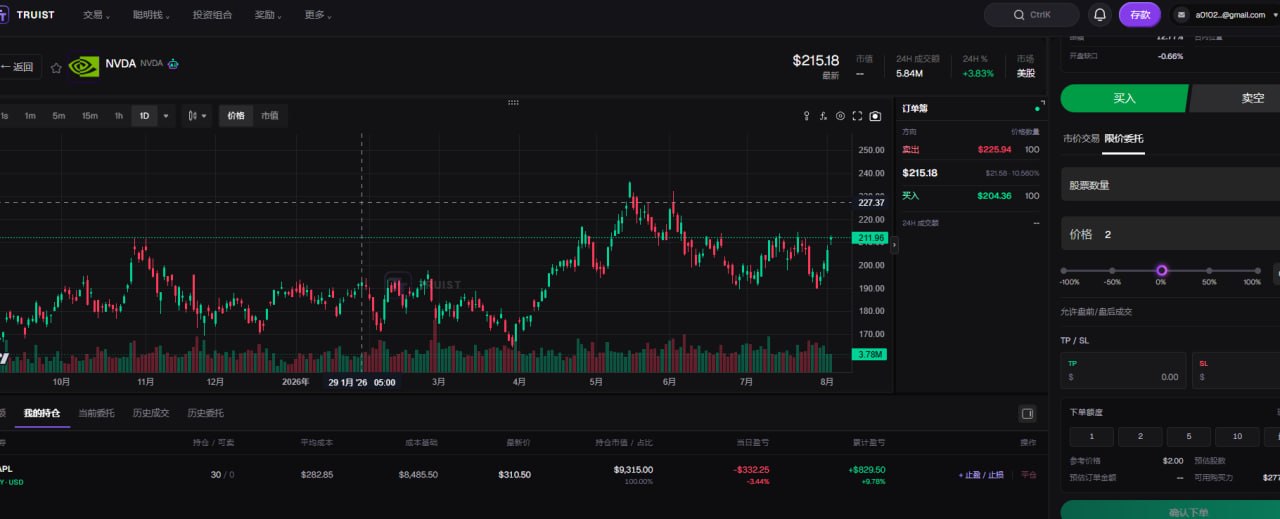Screen dimensions: 1280x519
Task: Open the 我的持仓 tab
Action: pyautogui.click(x=42, y=413)
